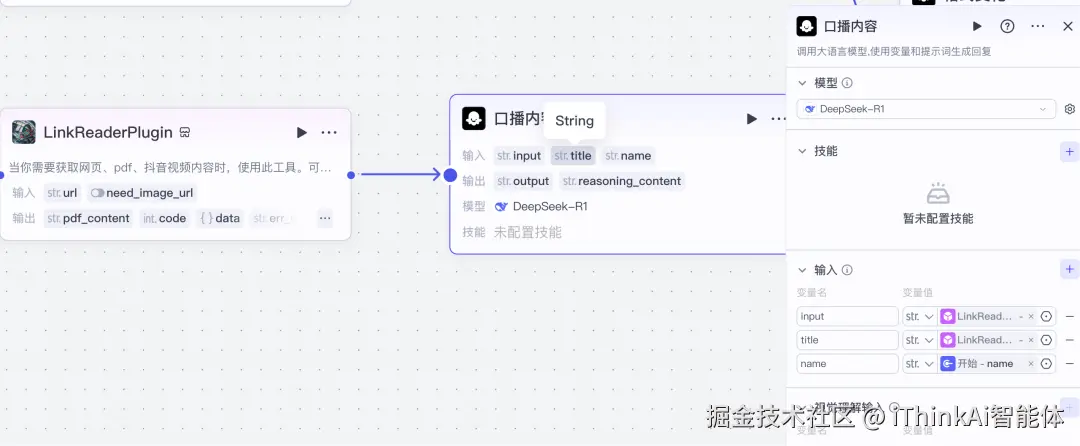Screen dimensions: 1080x446
Task: Show more LinkReaderPlugin outputs via the ellipsis chip
Action: 325,219
